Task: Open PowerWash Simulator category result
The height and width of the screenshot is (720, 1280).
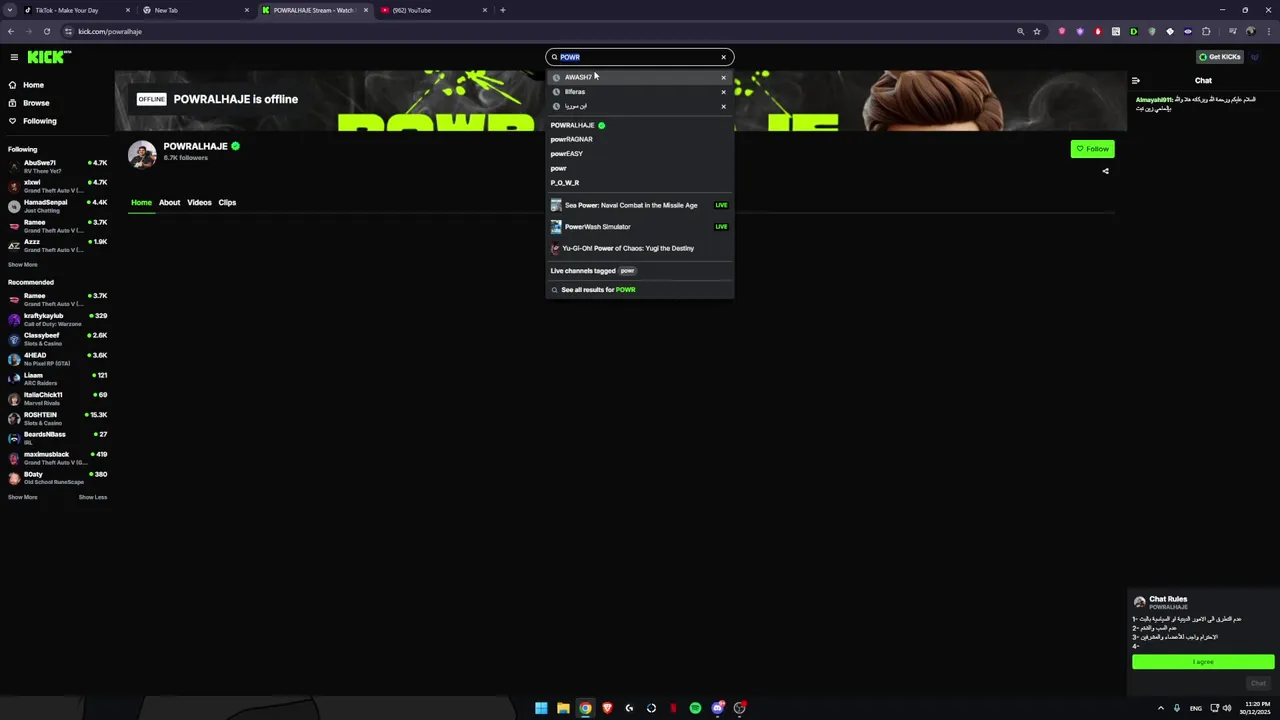Action: [639, 227]
